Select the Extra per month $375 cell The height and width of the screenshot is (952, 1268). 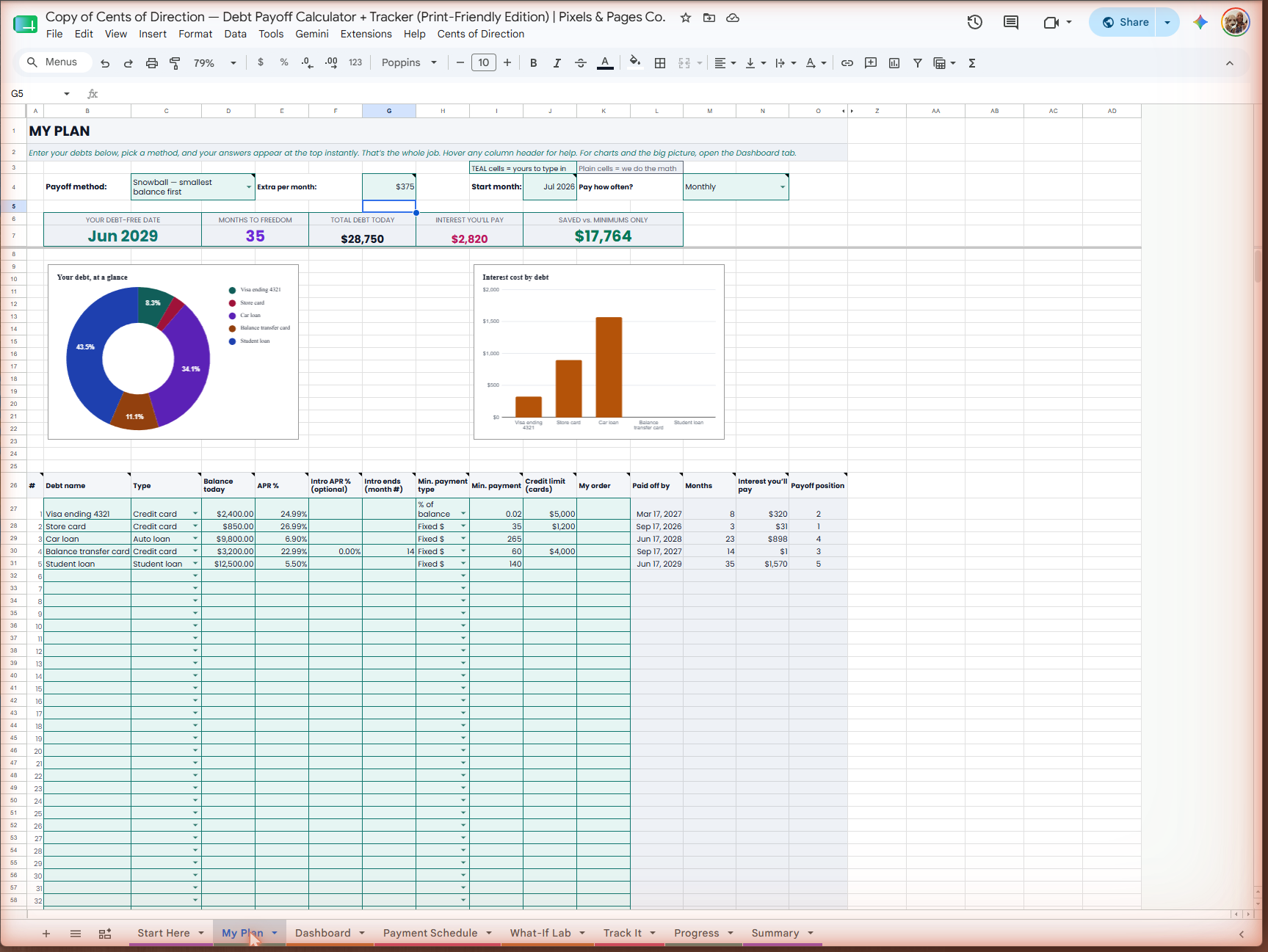coord(389,187)
